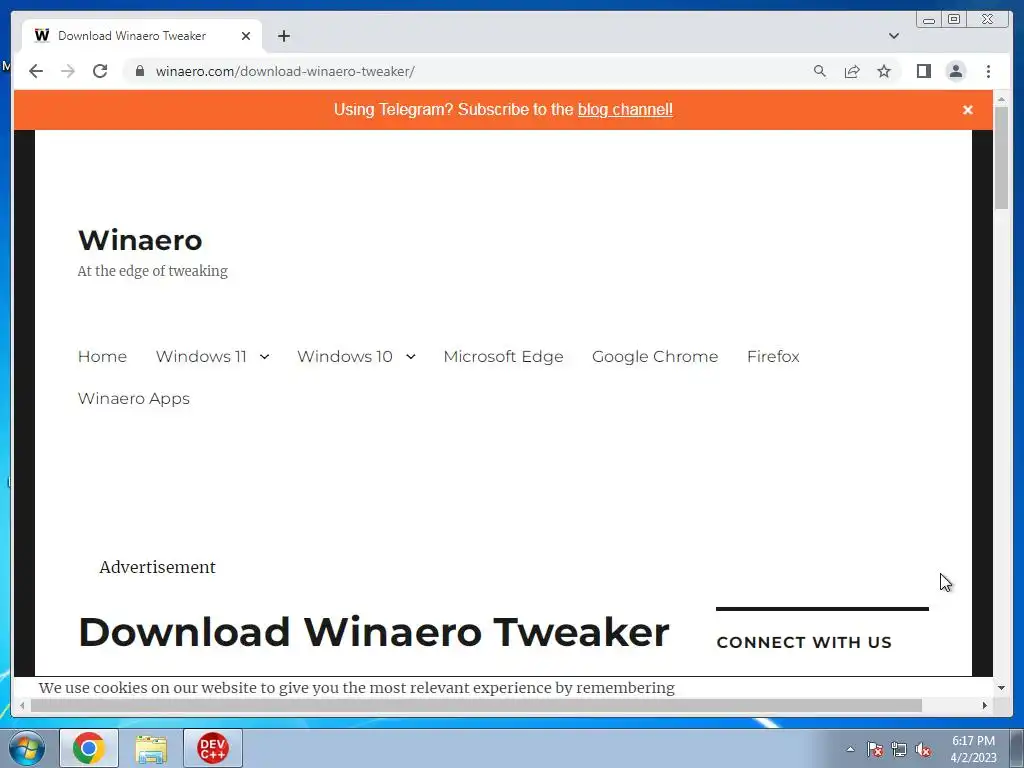Open the Chrome profile menu
This screenshot has height=768, width=1024.
955,71
